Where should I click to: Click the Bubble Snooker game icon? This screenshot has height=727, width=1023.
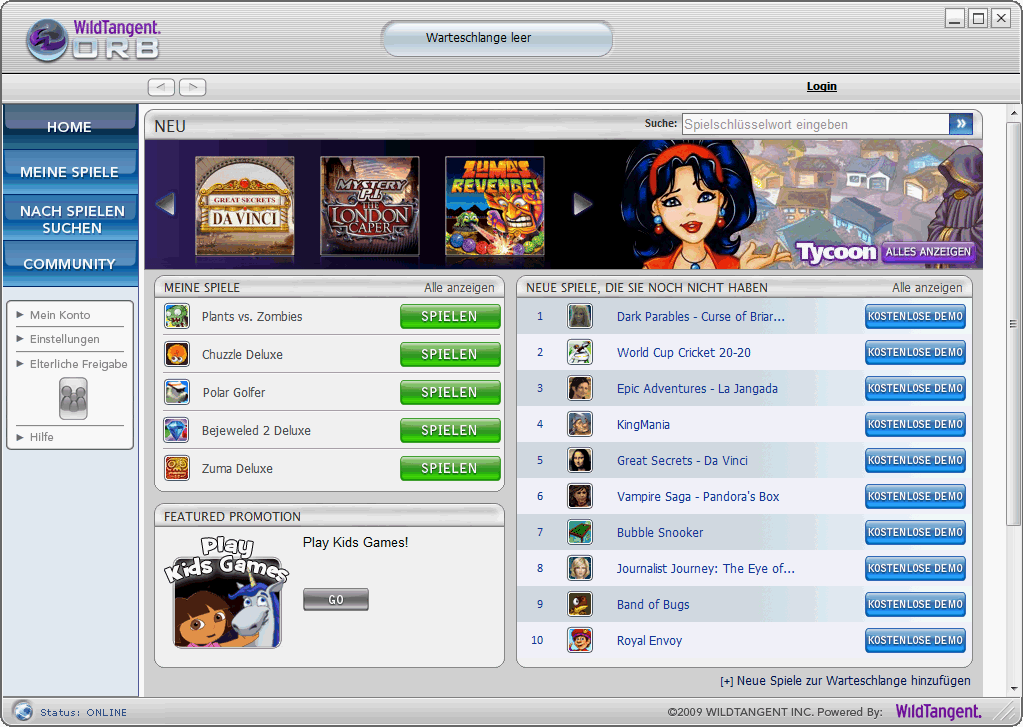[x=579, y=533]
